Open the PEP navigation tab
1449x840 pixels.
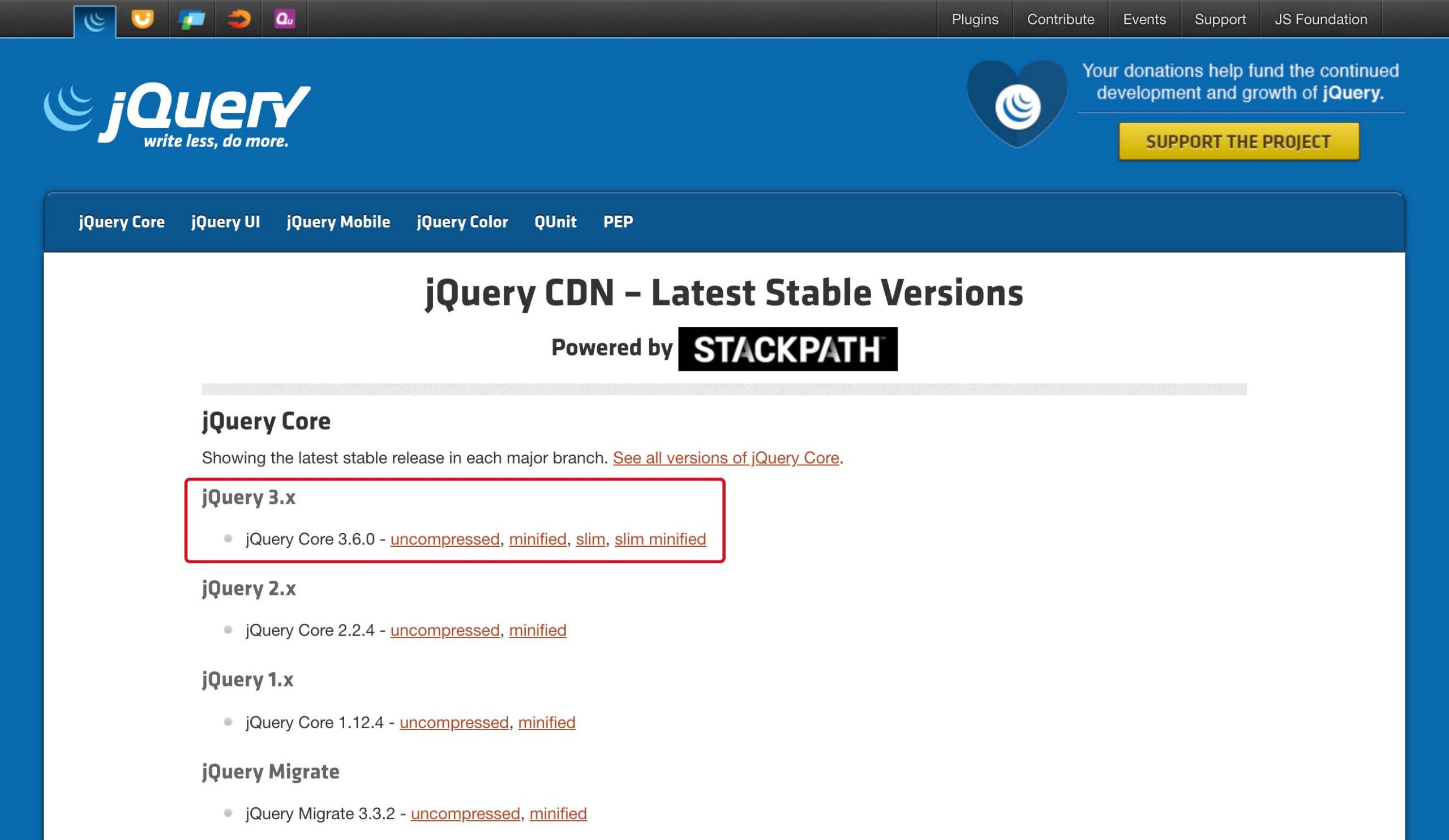[618, 222]
